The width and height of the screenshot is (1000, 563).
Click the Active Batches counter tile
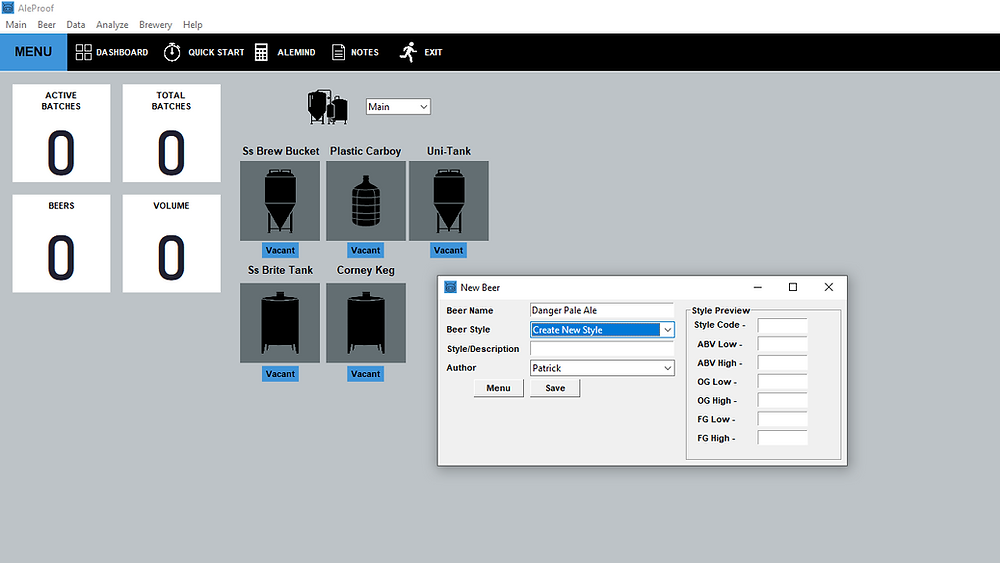61,133
